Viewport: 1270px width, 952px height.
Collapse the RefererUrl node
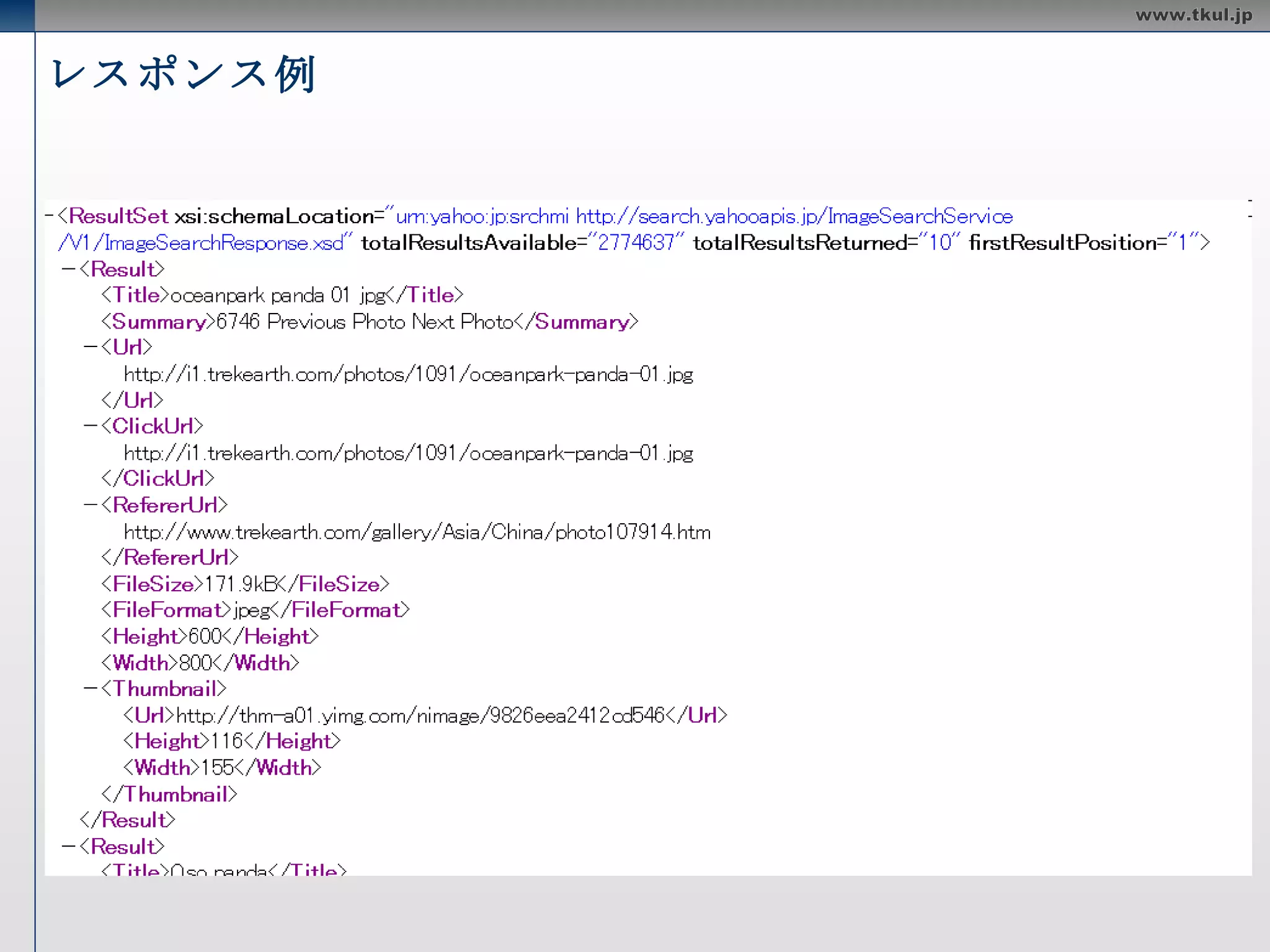tap(91, 506)
